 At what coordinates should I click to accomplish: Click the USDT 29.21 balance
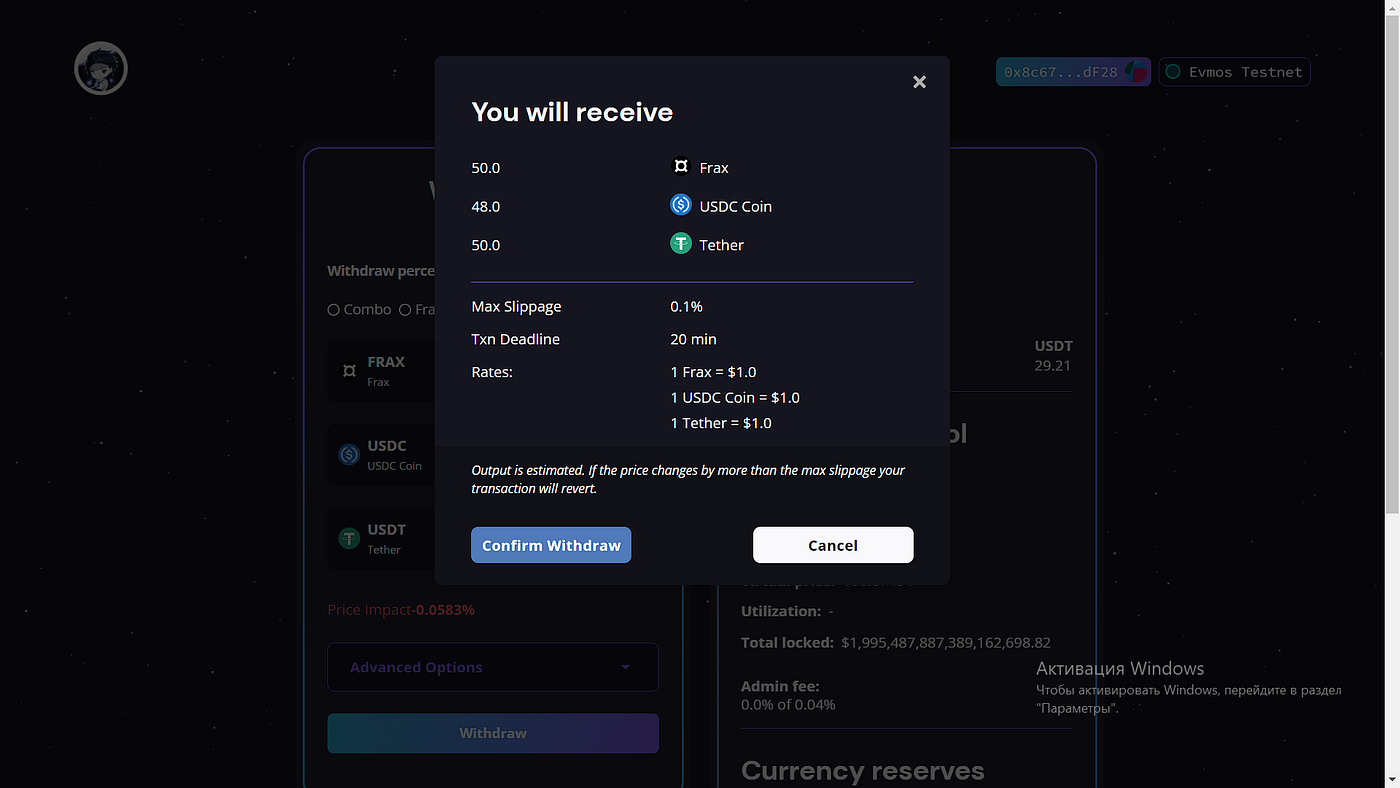click(x=1054, y=355)
